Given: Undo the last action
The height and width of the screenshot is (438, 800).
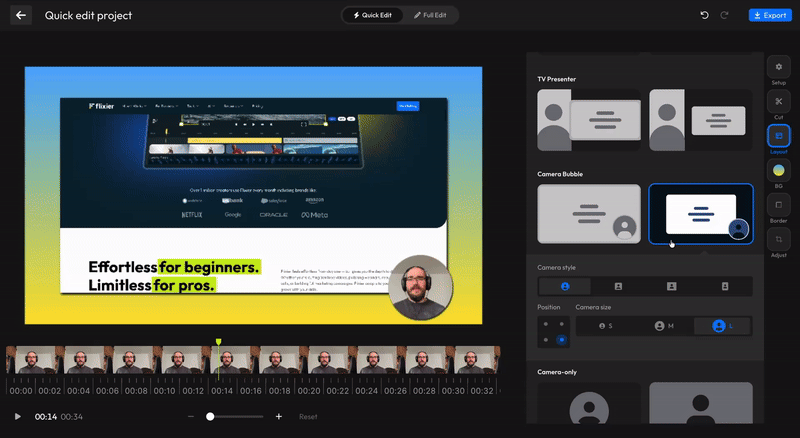Looking at the screenshot, I should (705, 15).
